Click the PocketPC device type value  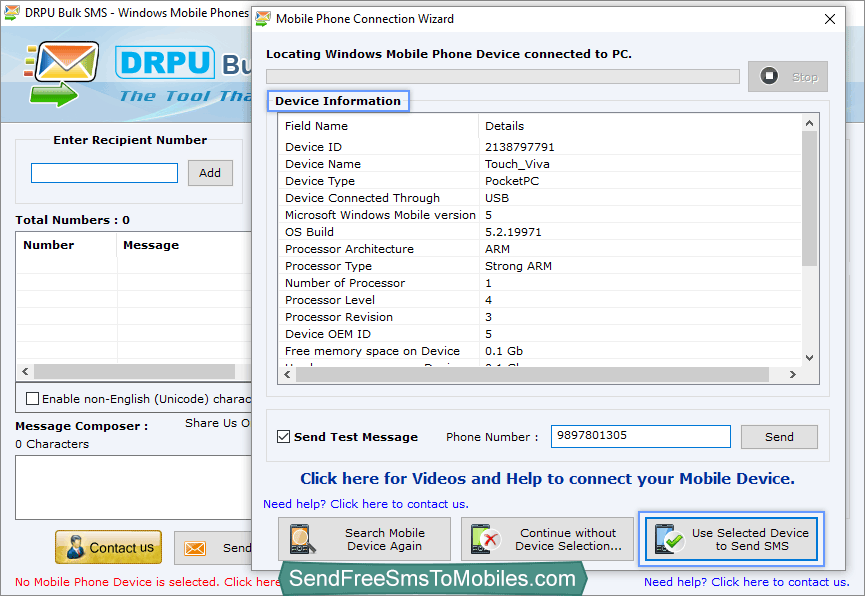tap(512, 181)
